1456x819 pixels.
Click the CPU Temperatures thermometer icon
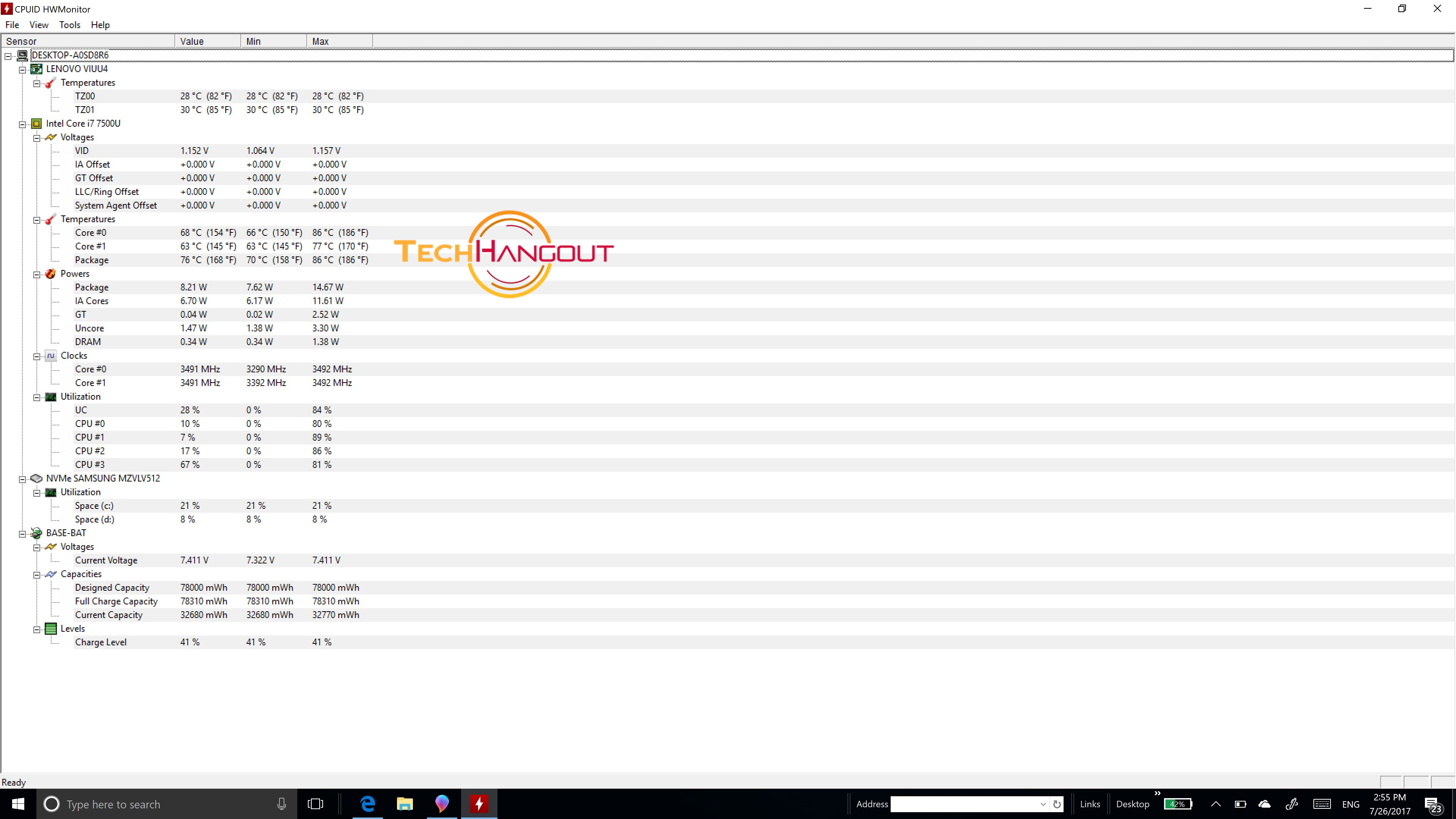51,219
